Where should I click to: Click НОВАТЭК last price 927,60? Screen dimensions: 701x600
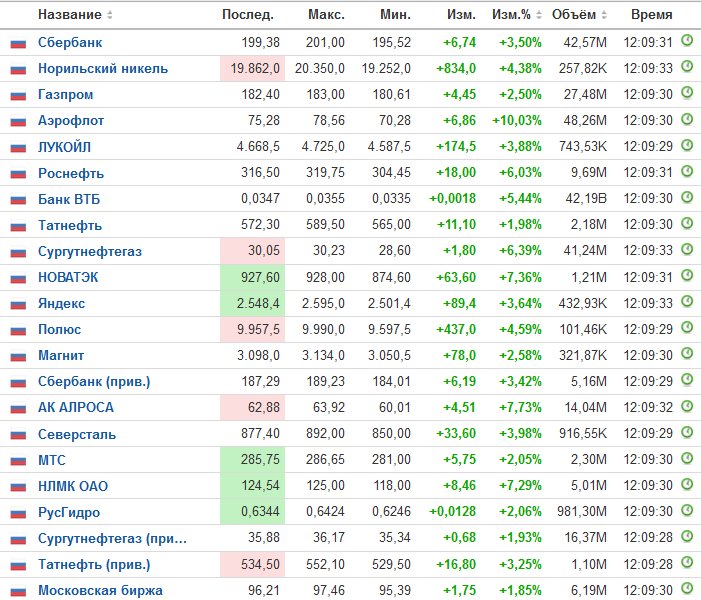click(260, 277)
